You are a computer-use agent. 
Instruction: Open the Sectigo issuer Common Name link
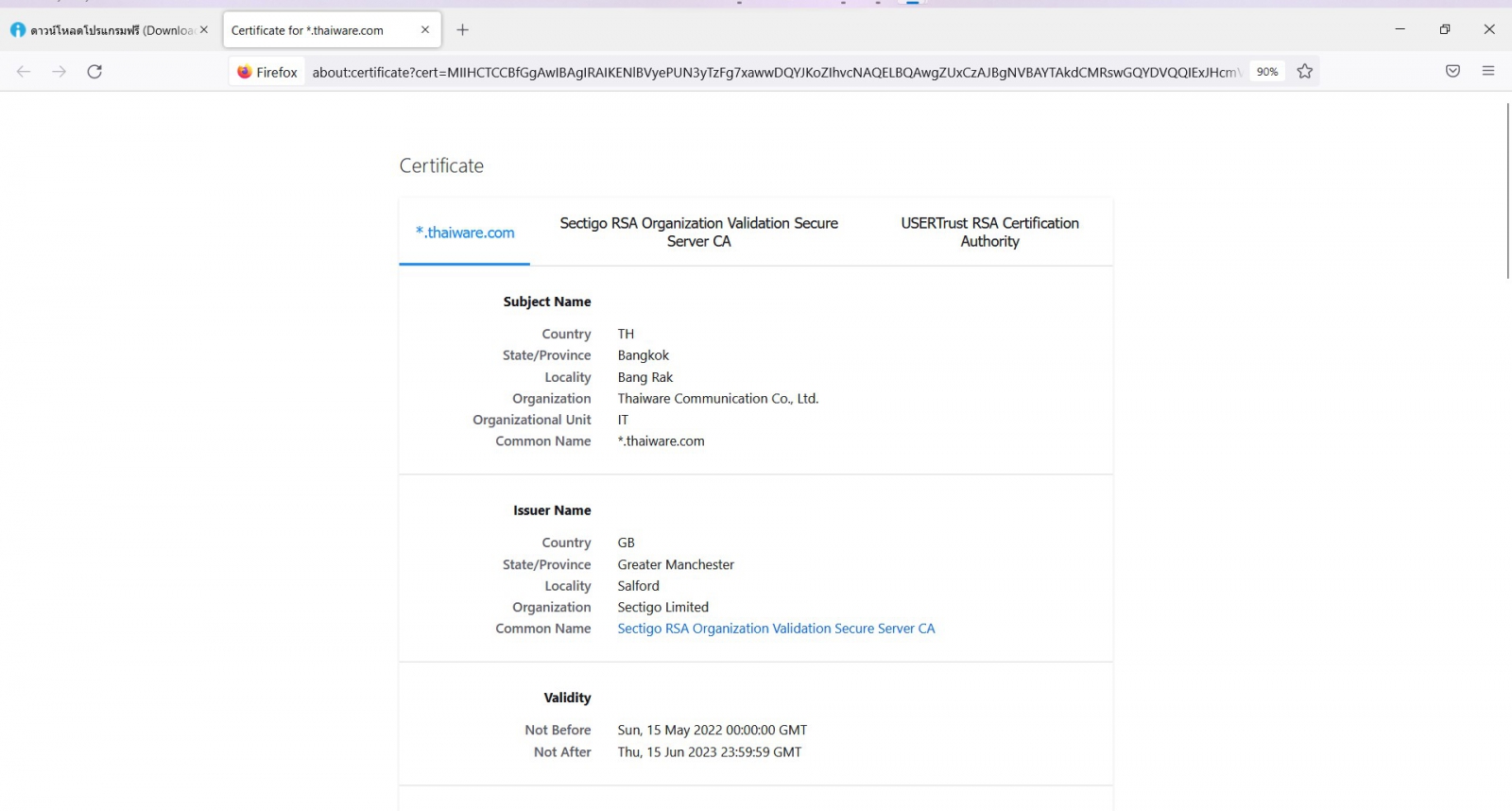776,629
